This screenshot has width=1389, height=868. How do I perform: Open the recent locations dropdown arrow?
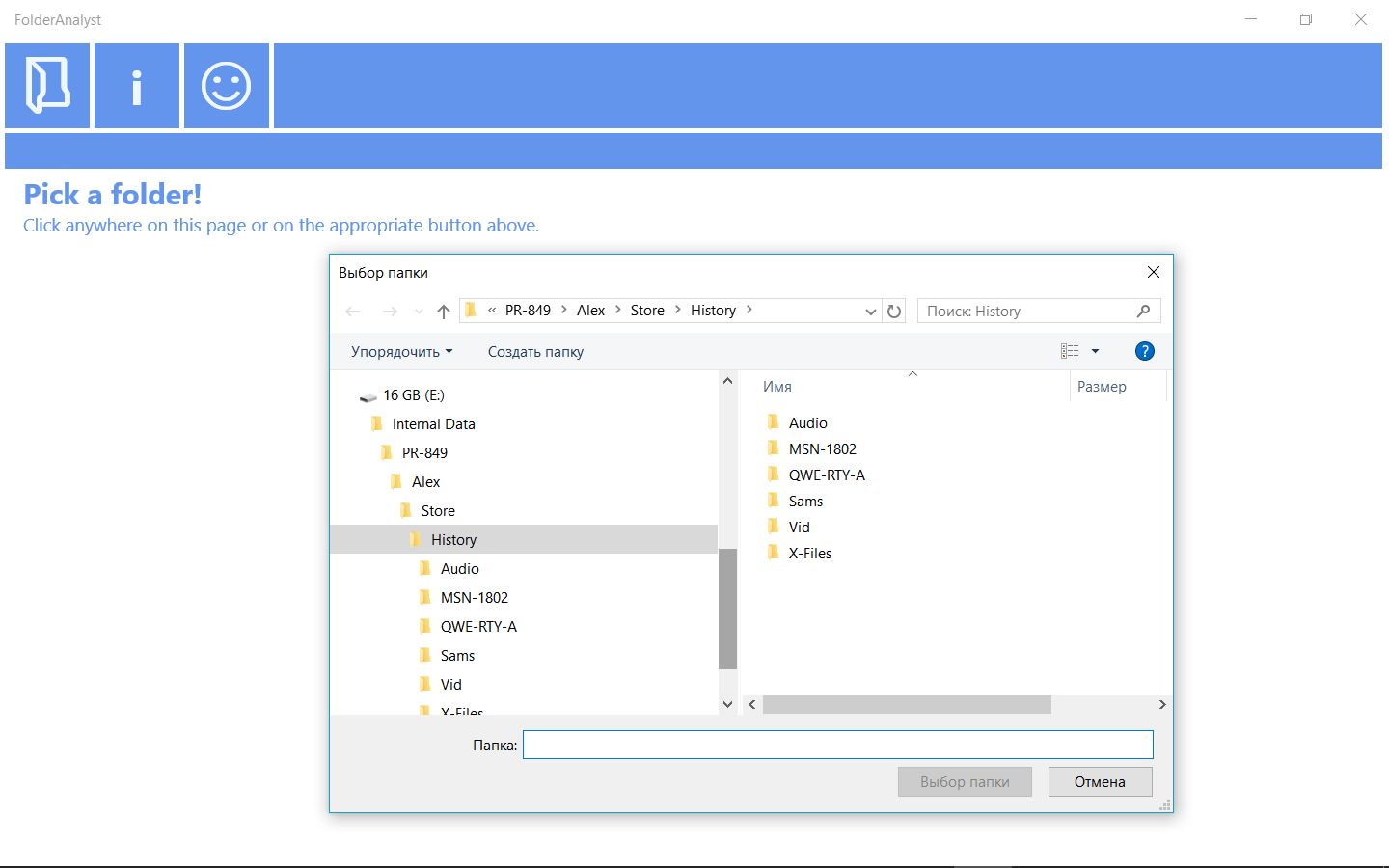click(419, 311)
